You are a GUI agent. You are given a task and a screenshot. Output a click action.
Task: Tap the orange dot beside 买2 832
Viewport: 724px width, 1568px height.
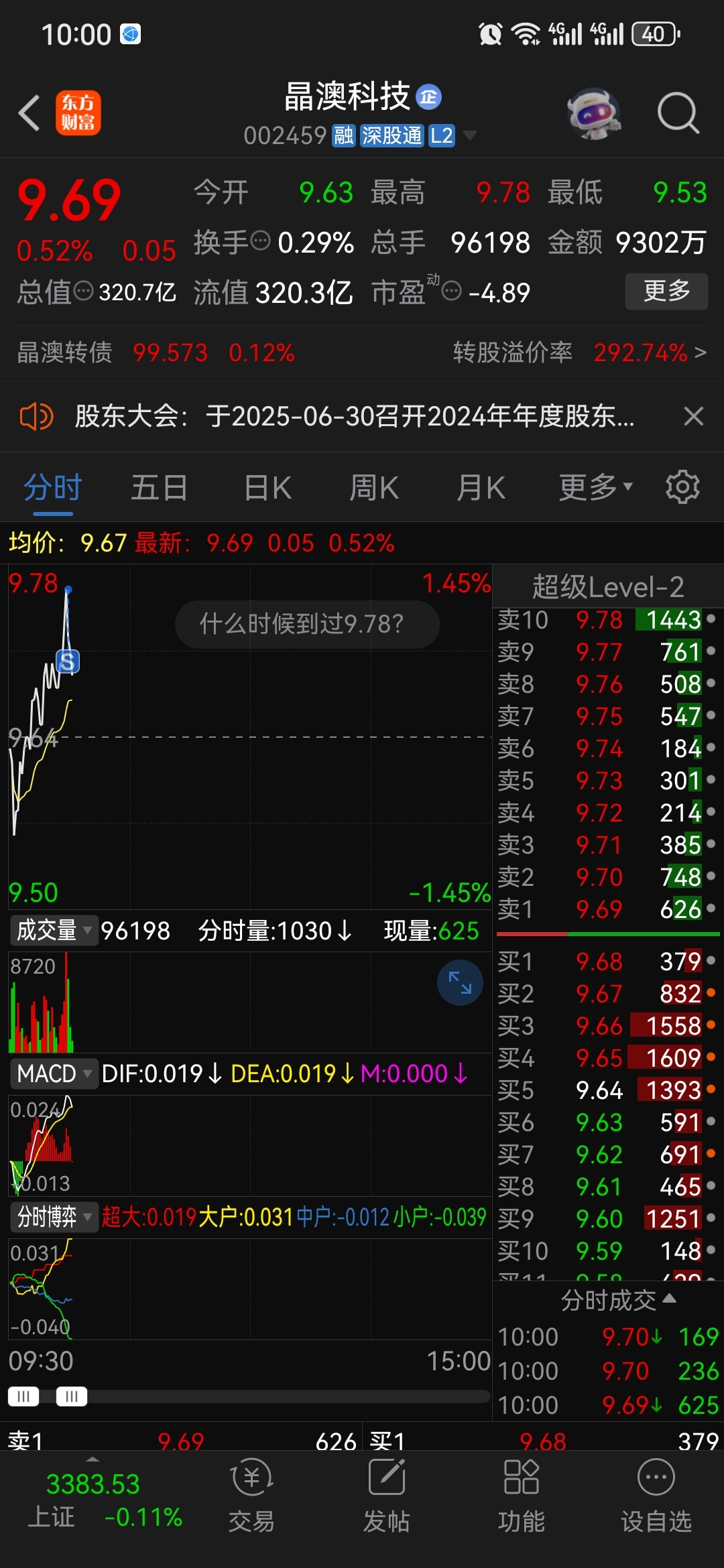click(711, 992)
